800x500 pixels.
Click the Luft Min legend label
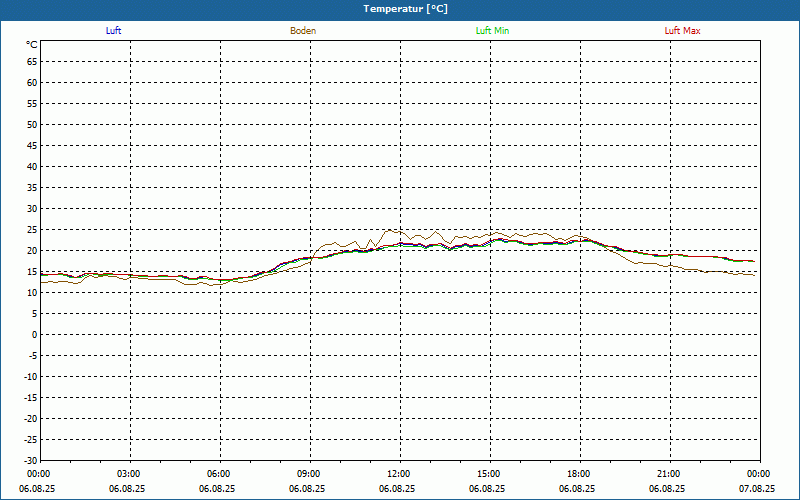[x=492, y=31]
